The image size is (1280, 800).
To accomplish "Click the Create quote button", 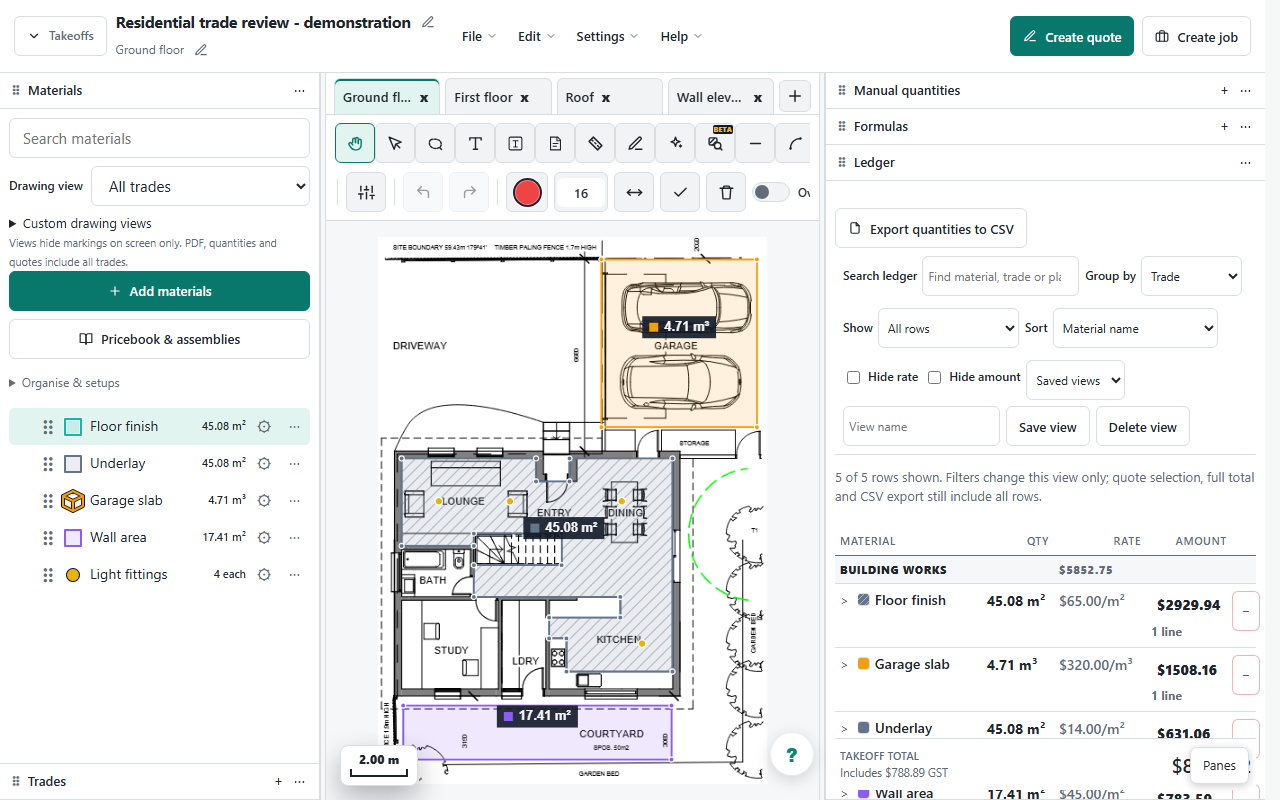I will (x=1072, y=36).
